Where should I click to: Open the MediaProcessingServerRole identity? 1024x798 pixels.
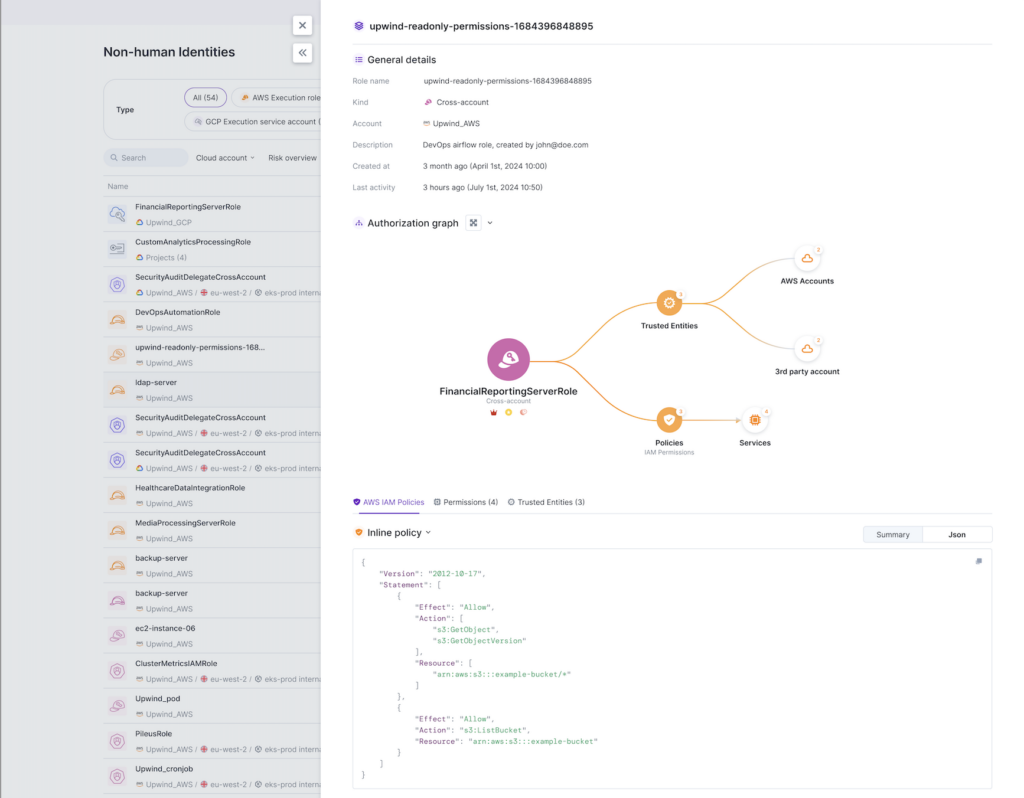185,523
